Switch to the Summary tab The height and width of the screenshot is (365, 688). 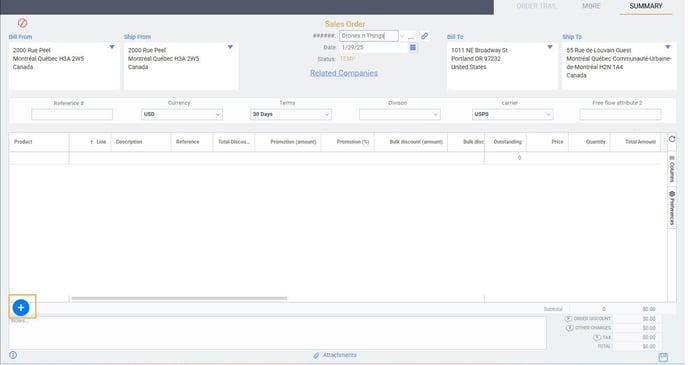(646, 6)
